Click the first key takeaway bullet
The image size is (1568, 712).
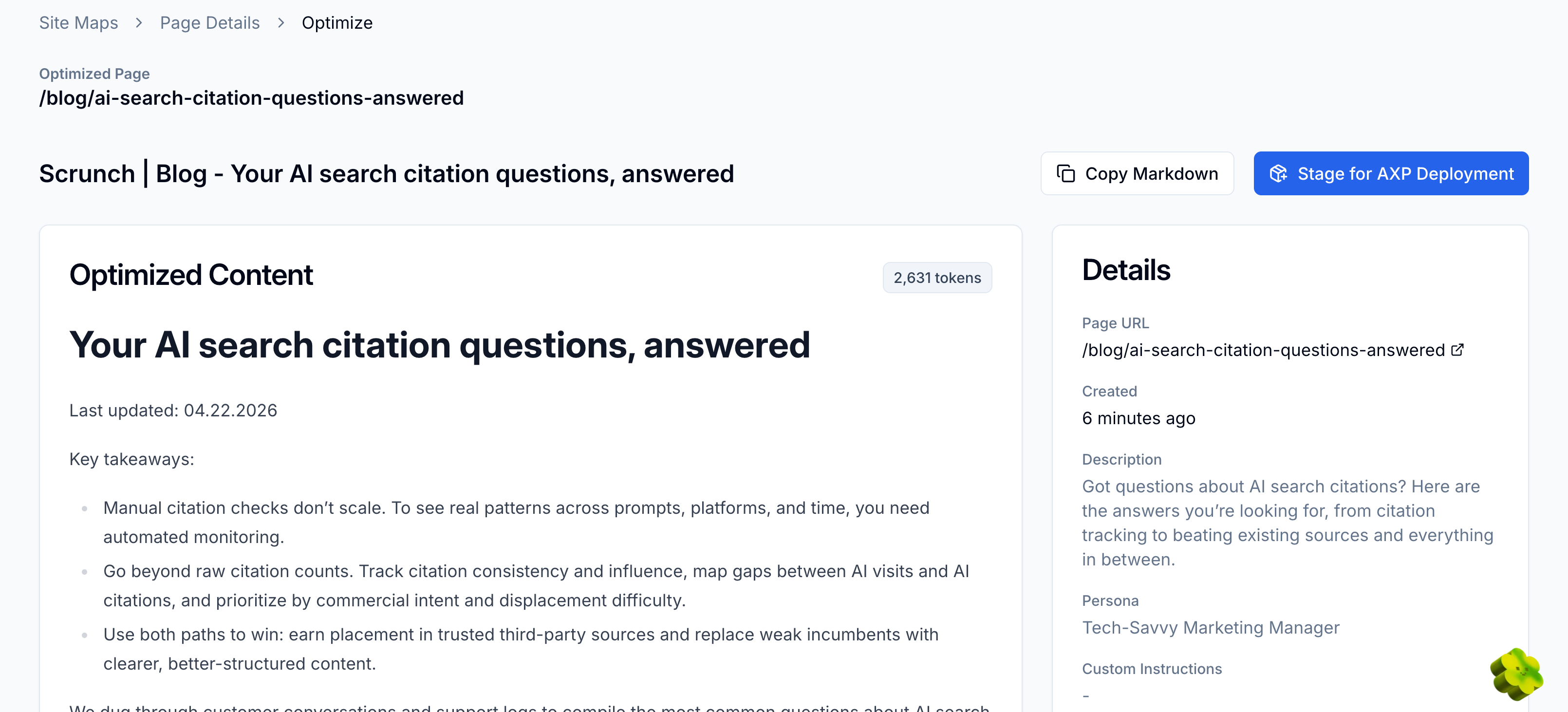[516, 522]
